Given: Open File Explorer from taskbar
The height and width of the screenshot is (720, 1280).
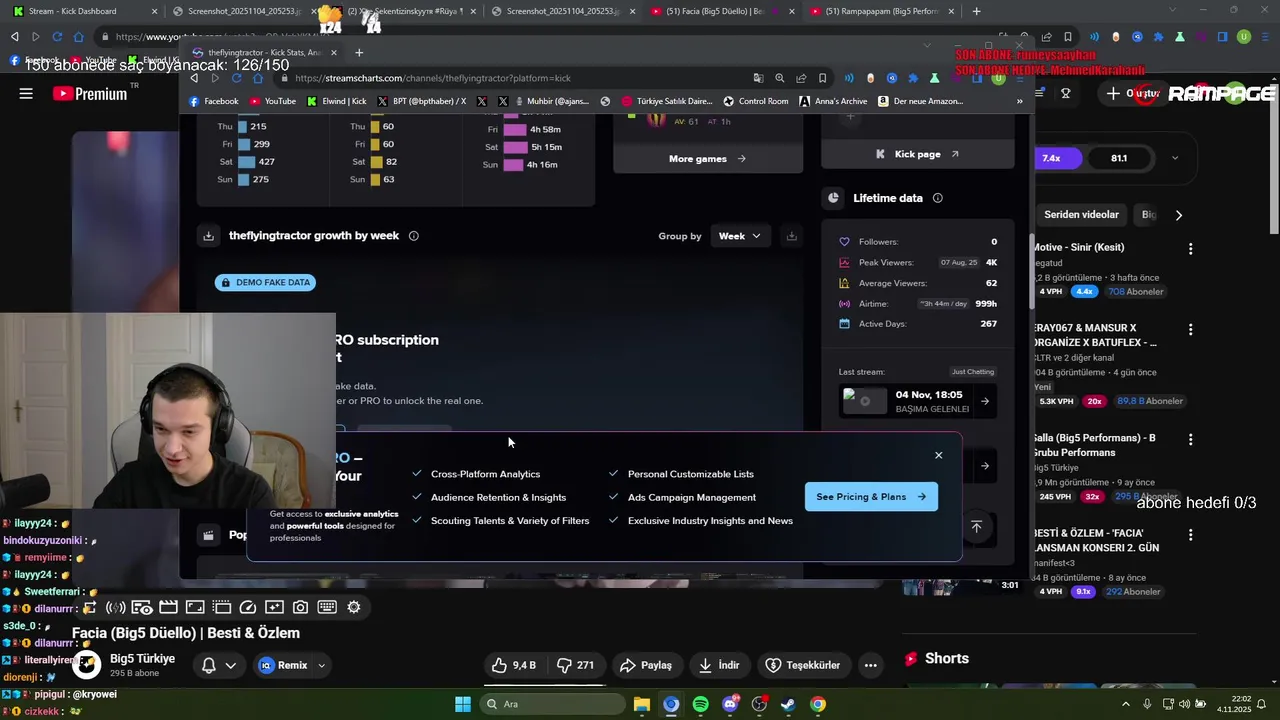Looking at the screenshot, I should [641, 704].
